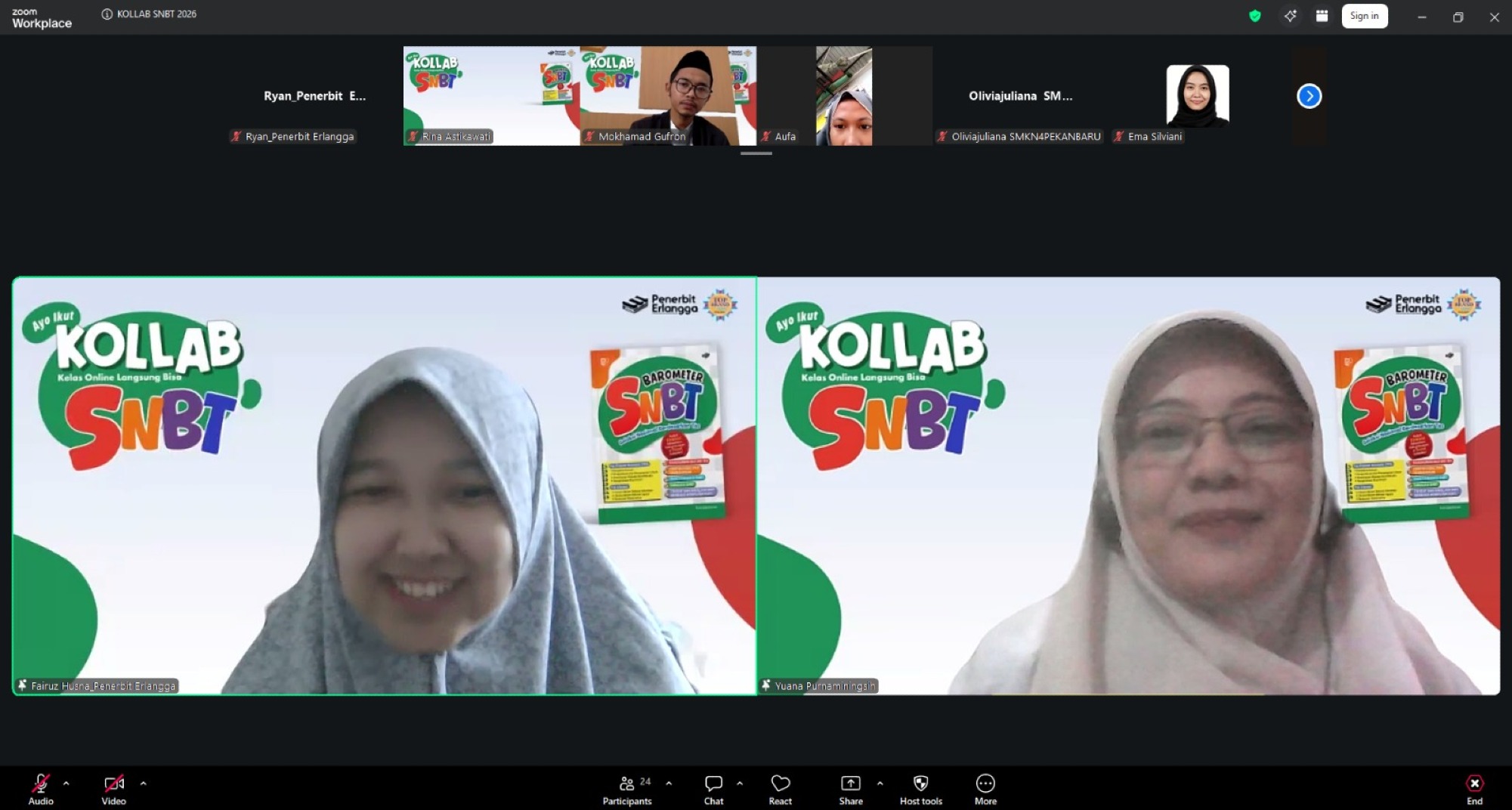Viewport: 1512px width, 810px height.
Task: Unmute microphone with the Audio button
Action: [41, 788]
